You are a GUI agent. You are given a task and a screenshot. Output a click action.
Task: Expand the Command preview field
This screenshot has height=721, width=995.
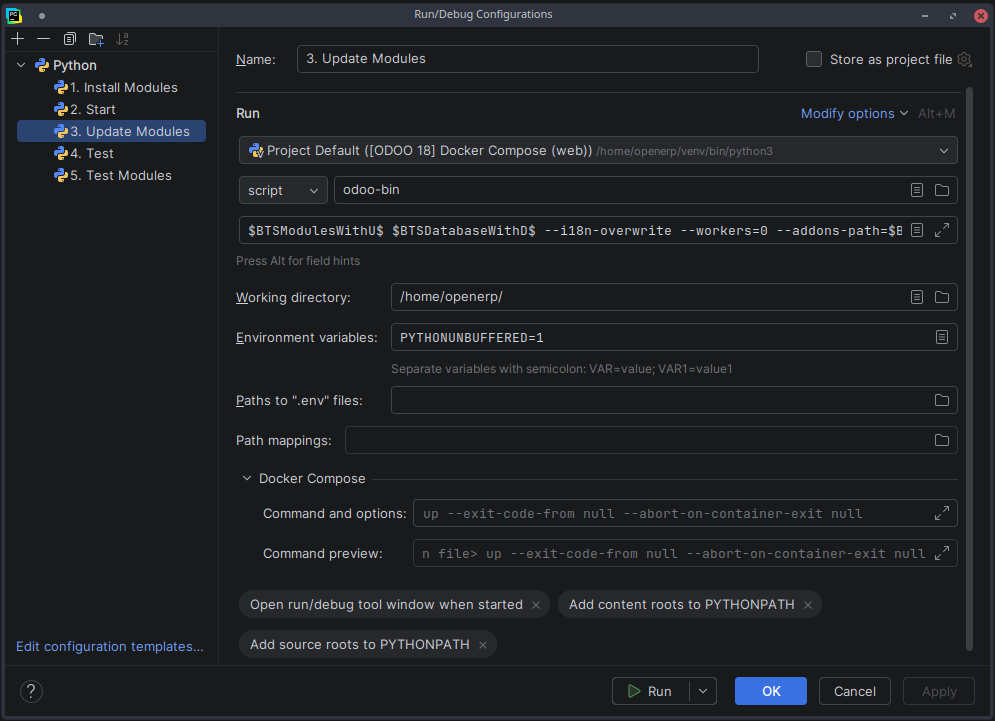point(942,553)
